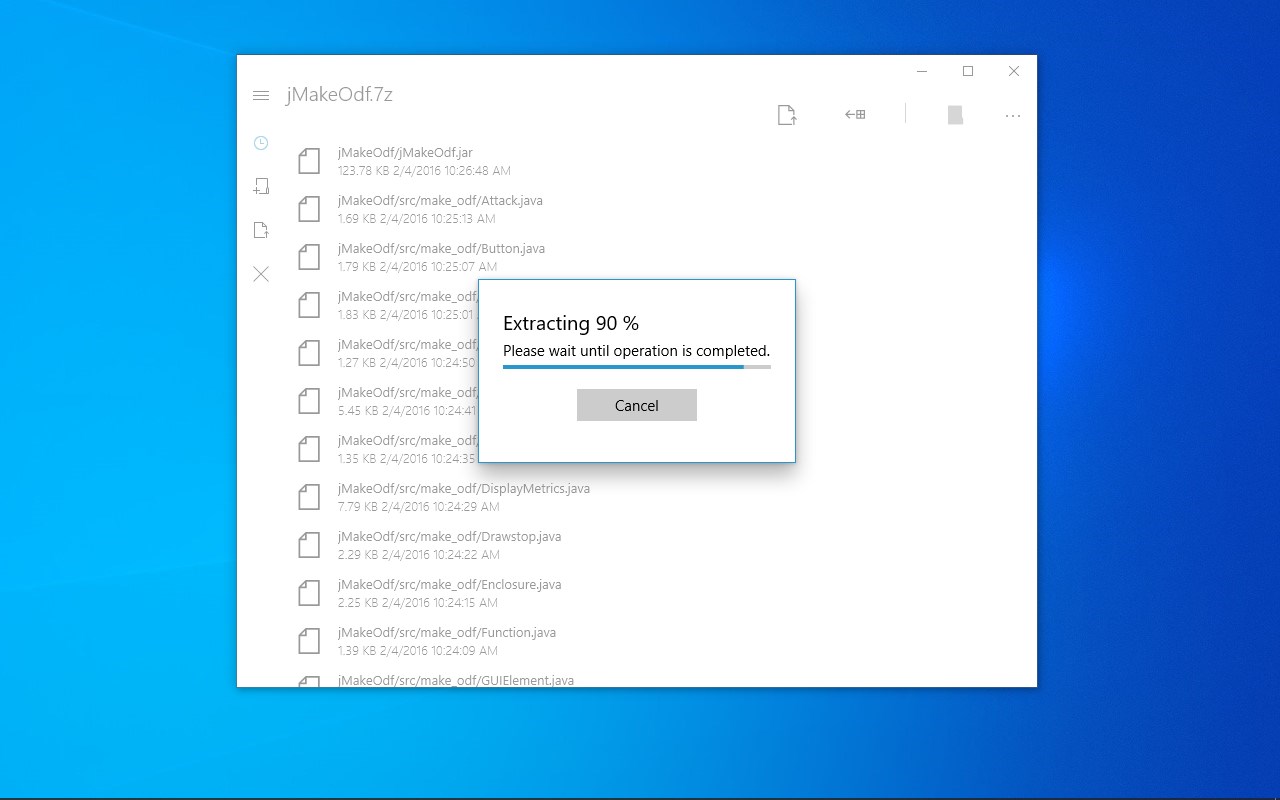Click the 2.29 KB size and date line
The height and width of the screenshot is (800, 1280).
tap(418, 555)
